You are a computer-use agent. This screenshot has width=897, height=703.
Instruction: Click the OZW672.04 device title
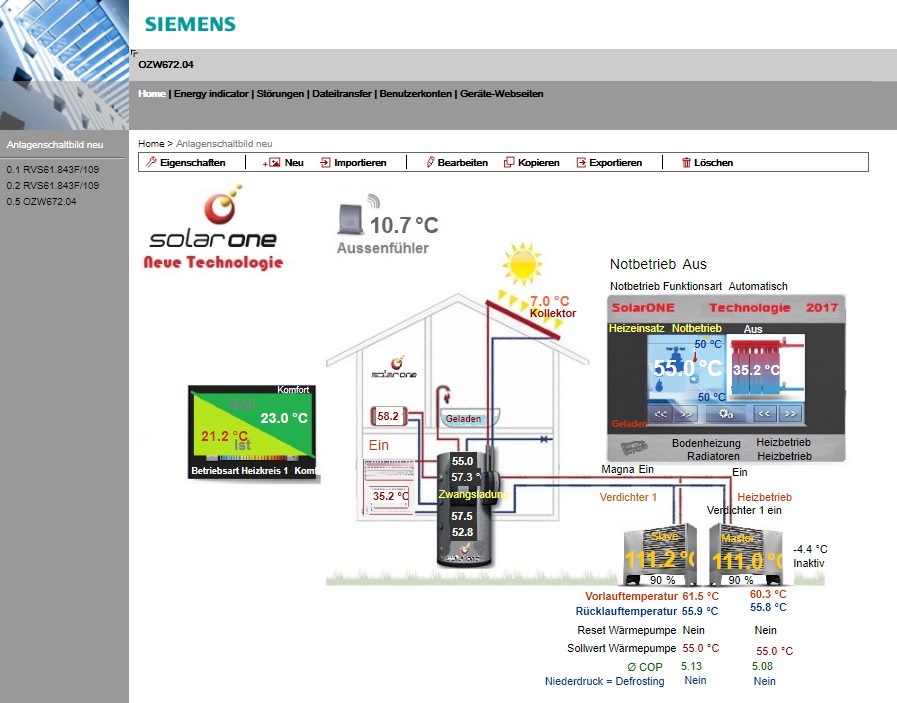166,65
